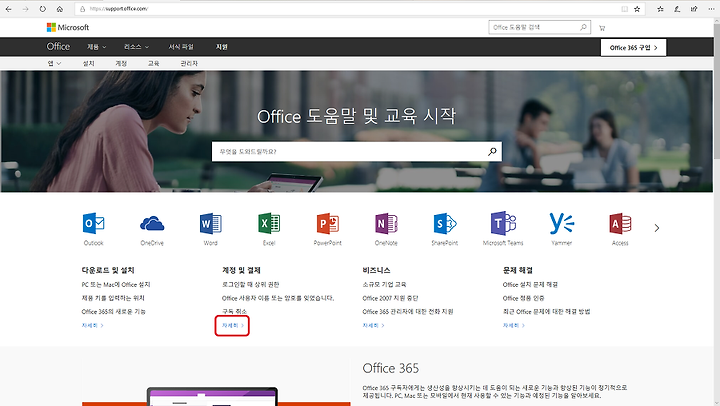Open 자세히 link under 계정 및 결제
720x406 pixels.
click(x=232, y=325)
